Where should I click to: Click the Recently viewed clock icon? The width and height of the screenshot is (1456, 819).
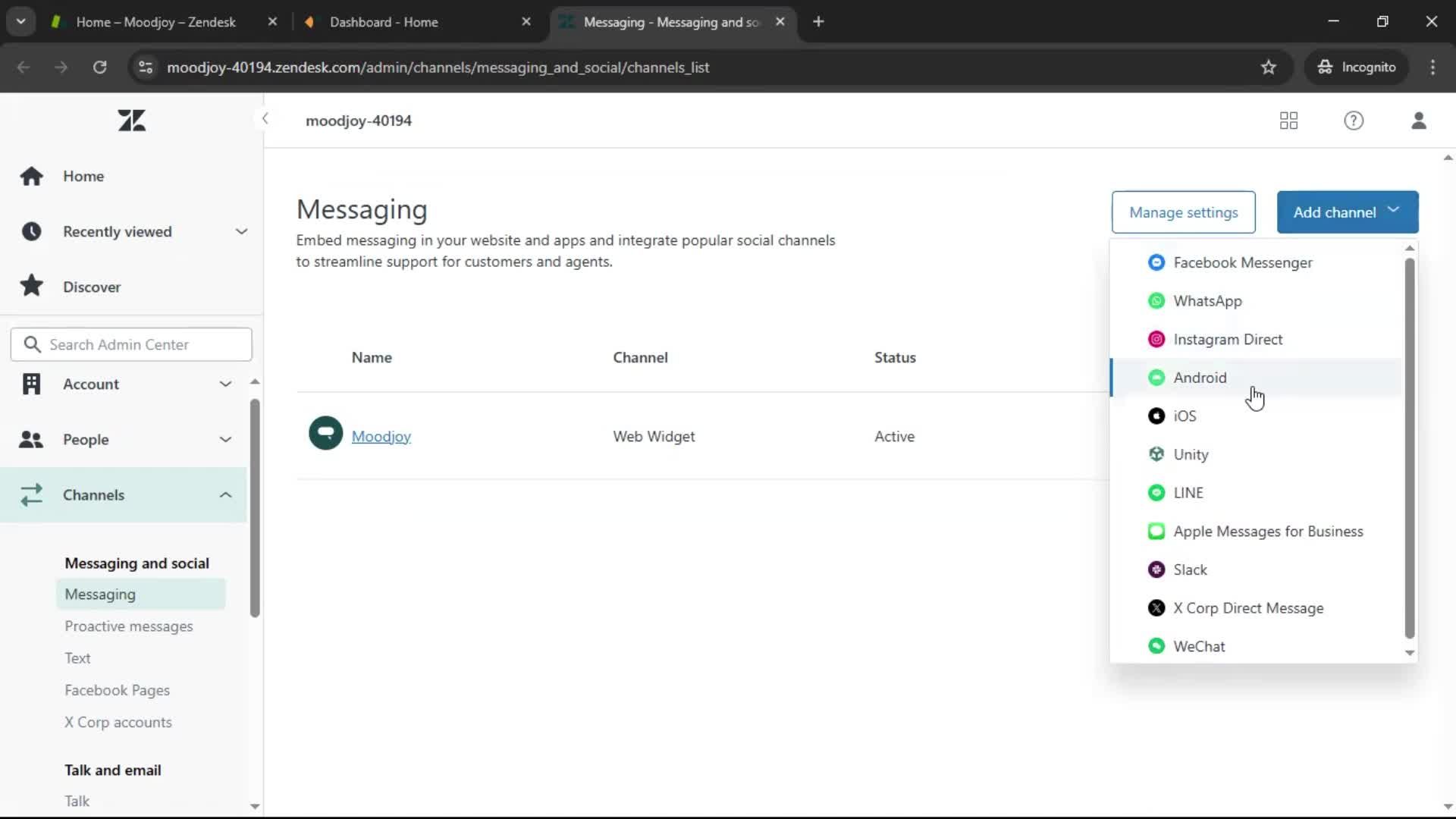[32, 231]
